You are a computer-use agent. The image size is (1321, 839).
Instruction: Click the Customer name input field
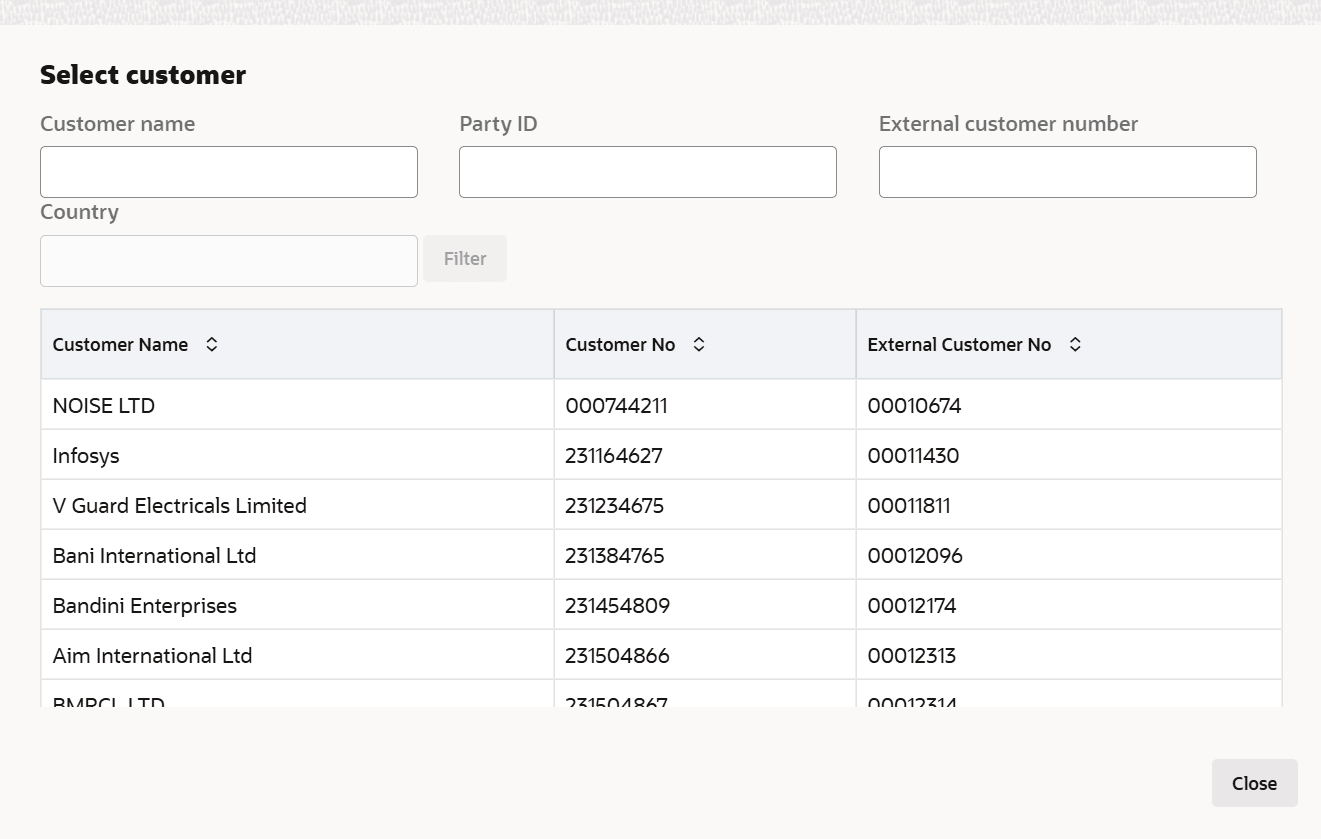[x=229, y=172]
